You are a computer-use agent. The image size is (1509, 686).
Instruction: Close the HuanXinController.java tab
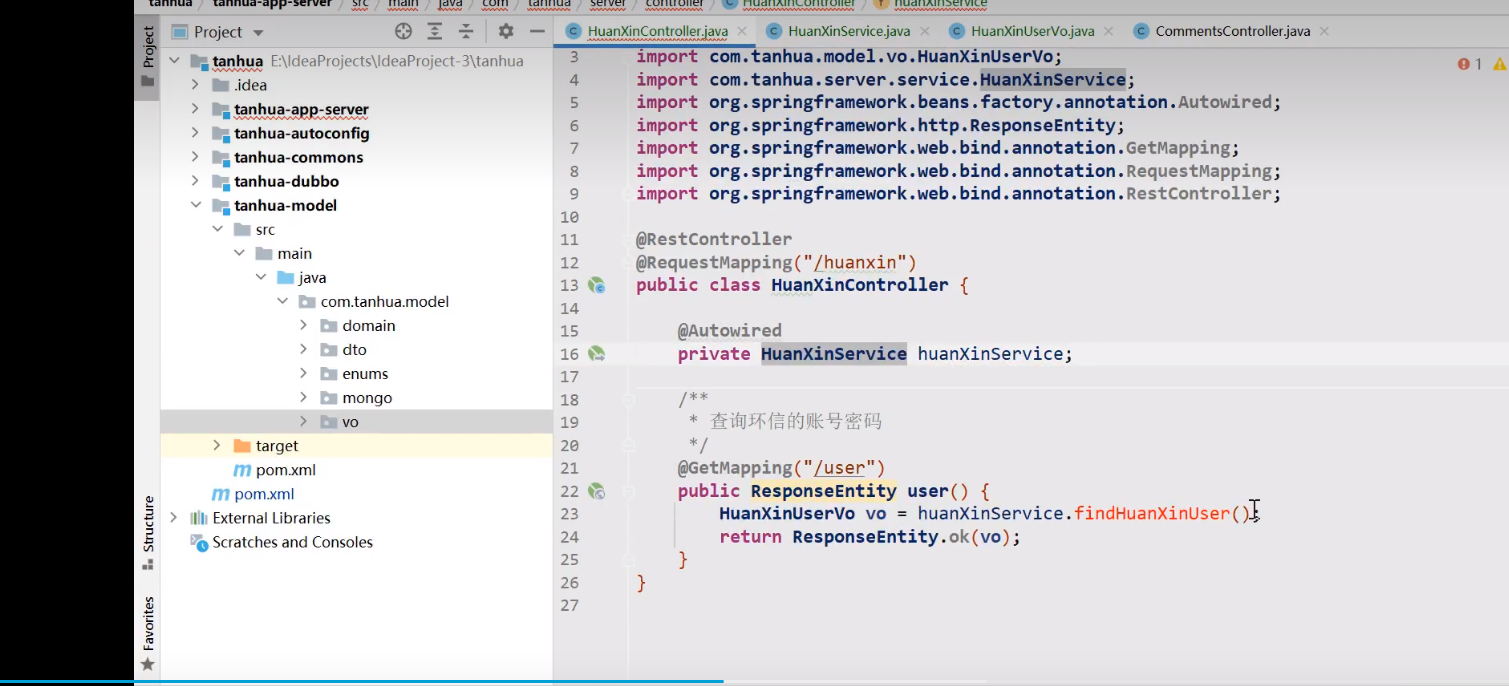tap(742, 32)
